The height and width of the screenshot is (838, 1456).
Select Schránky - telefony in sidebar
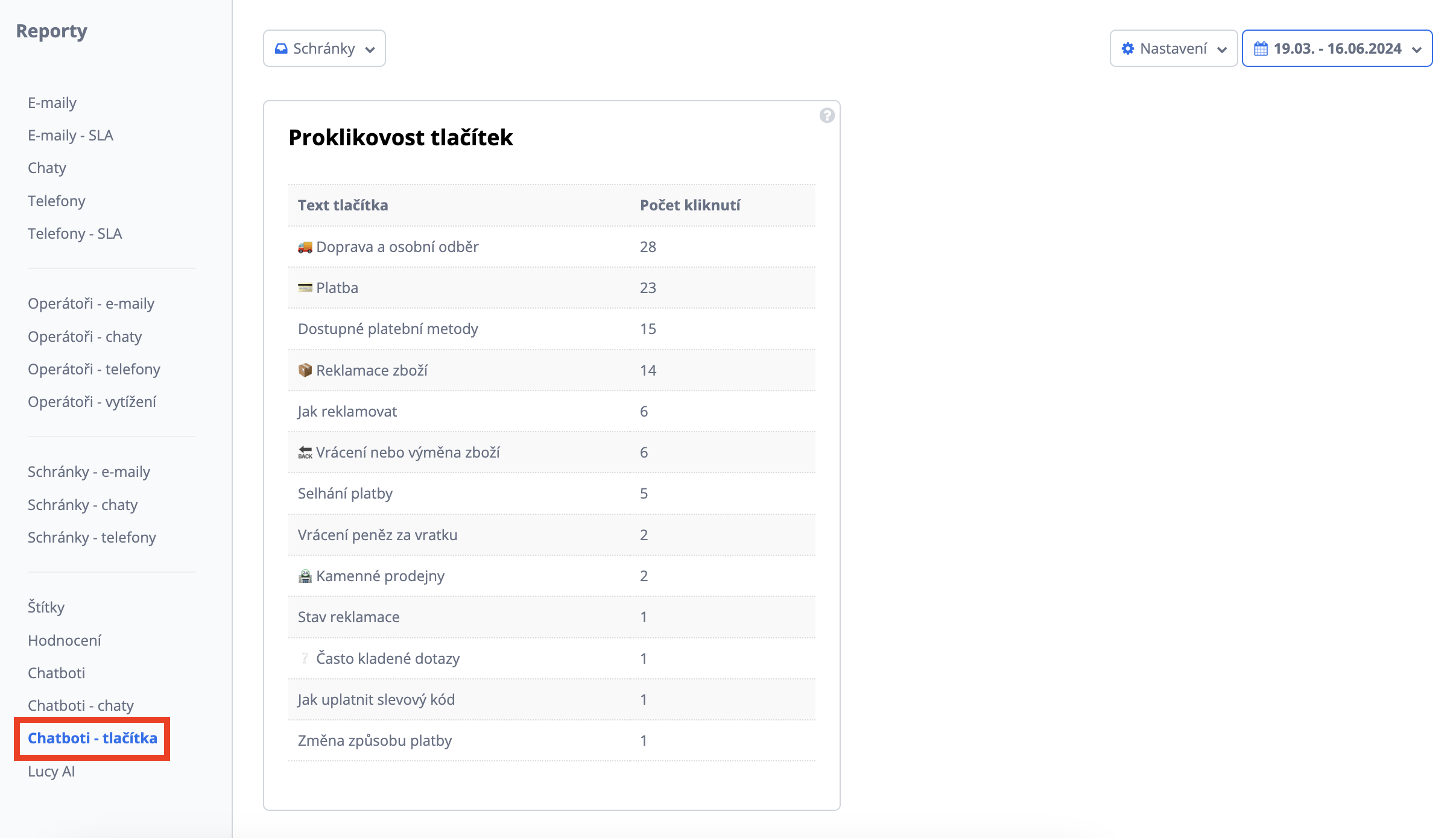(x=92, y=537)
